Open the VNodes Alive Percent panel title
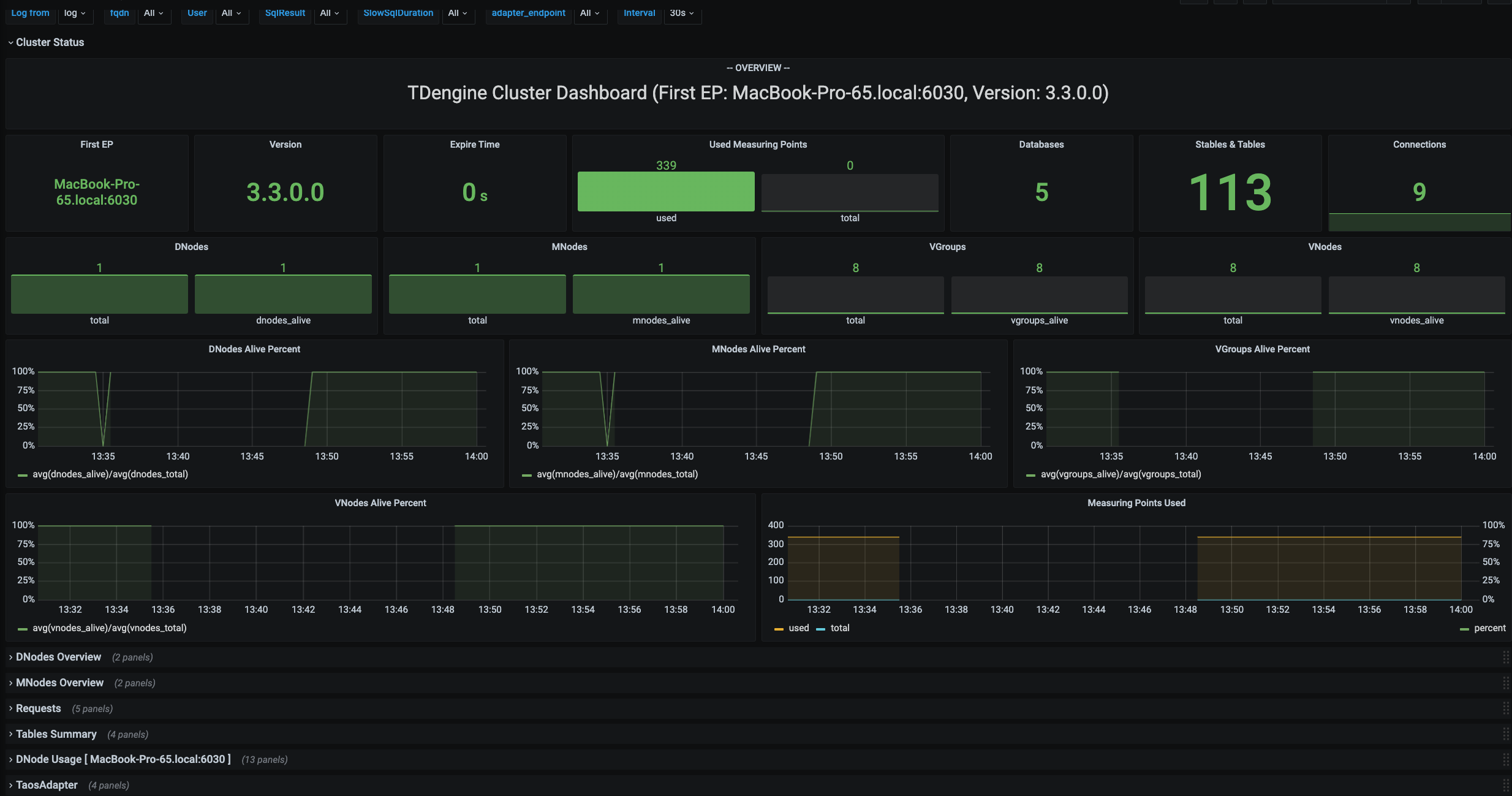The image size is (1512, 796). (x=380, y=503)
